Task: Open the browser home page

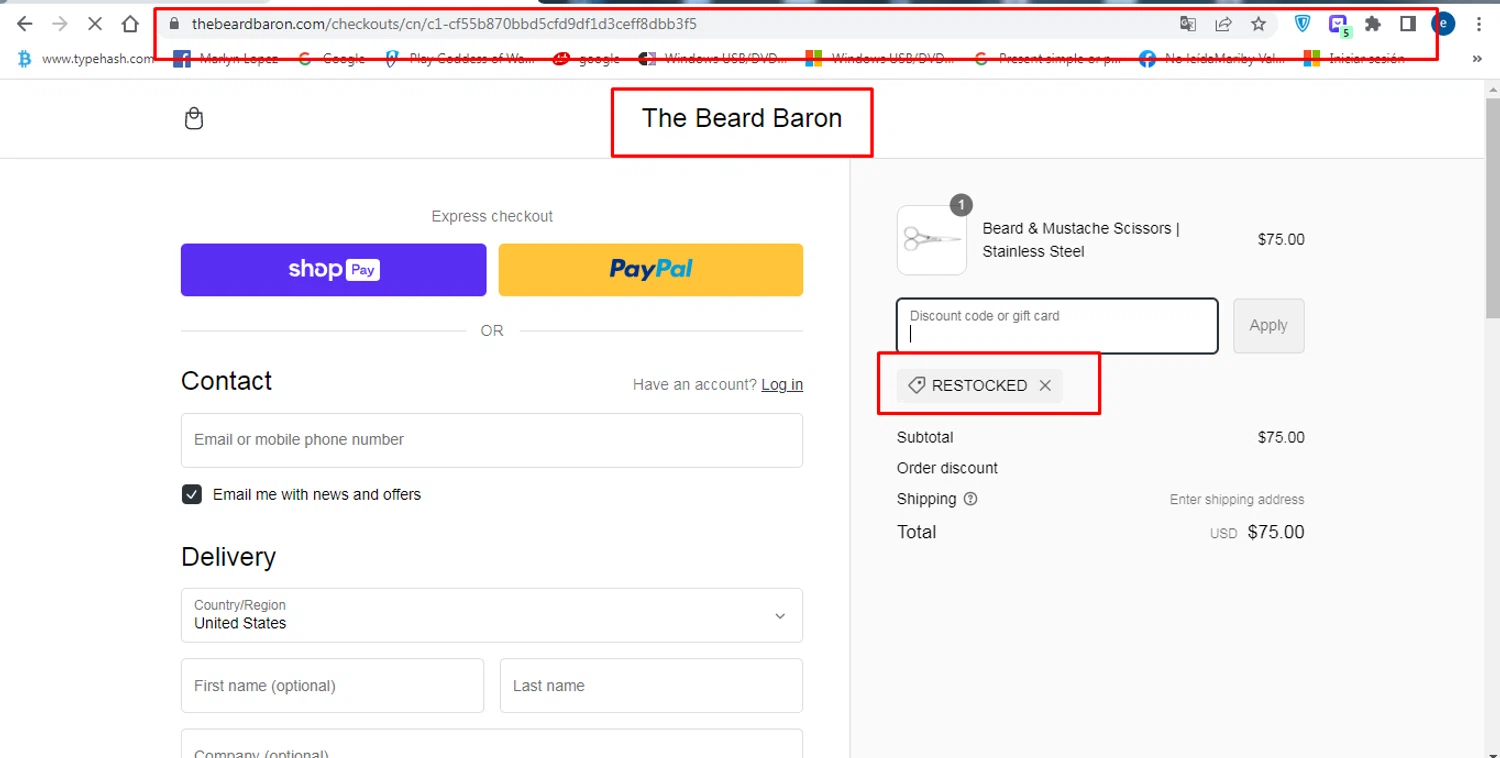Action: coord(130,24)
